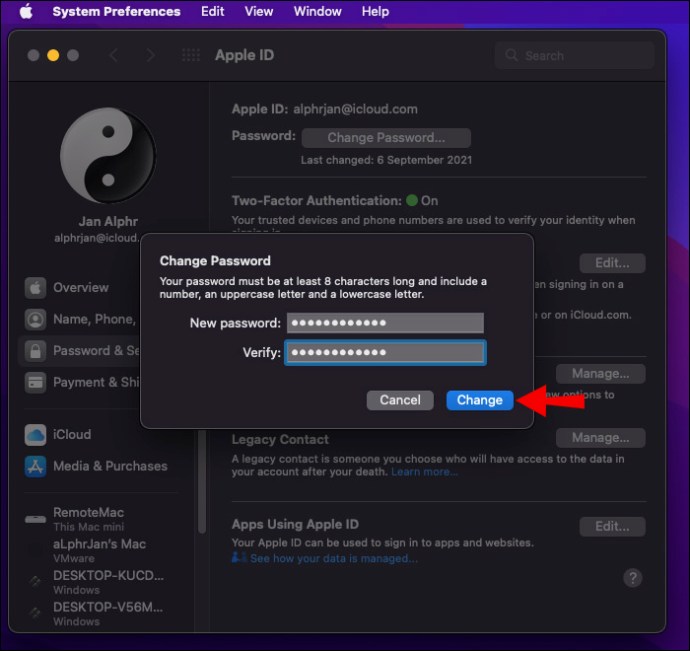Open the iCloud cloud icon
The width and height of the screenshot is (690, 651).
tap(35, 435)
